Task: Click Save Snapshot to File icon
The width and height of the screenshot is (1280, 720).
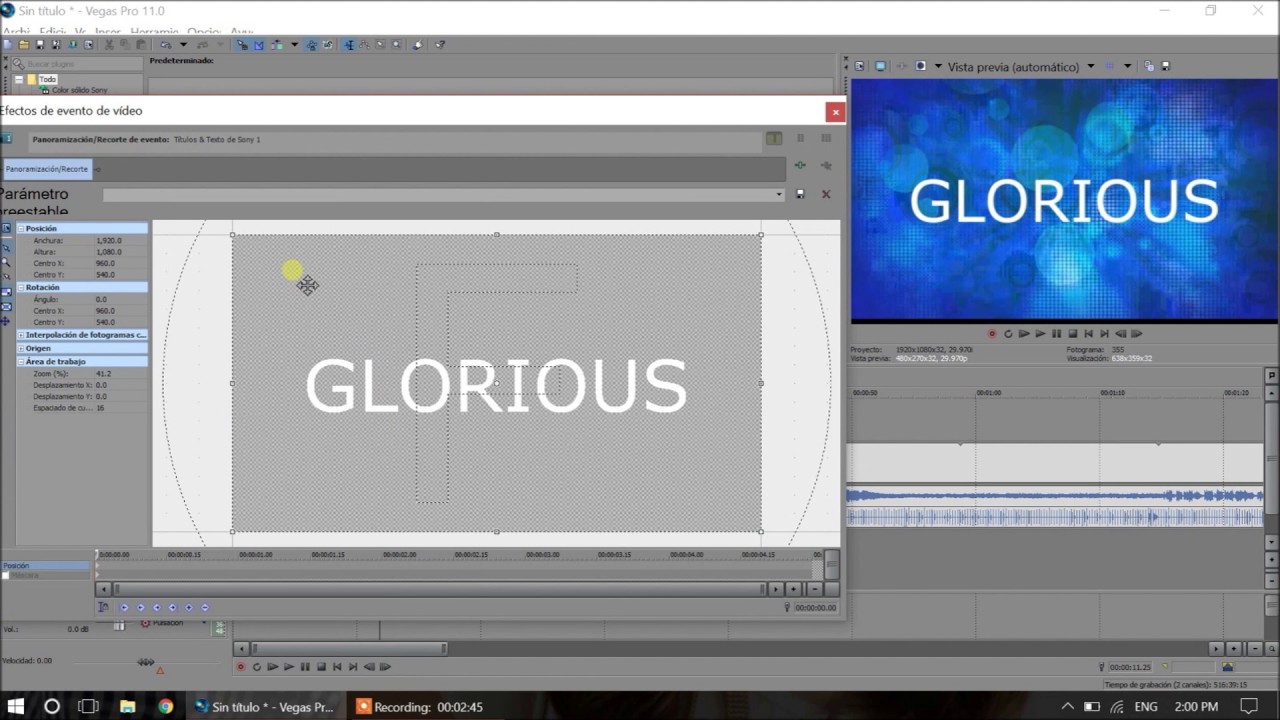Action: pyautogui.click(x=1166, y=66)
